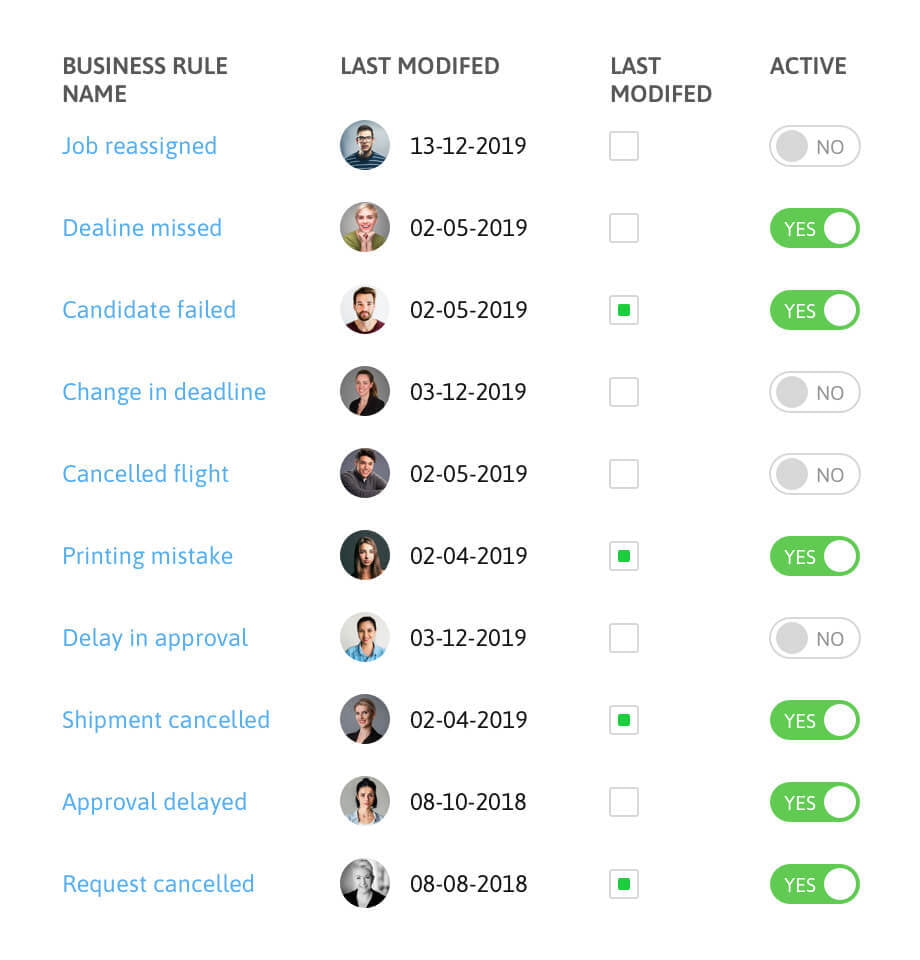Screen dimensions: 920x960
Task: Open the Shipment cancelled rule link
Action: tap(166, 720)
